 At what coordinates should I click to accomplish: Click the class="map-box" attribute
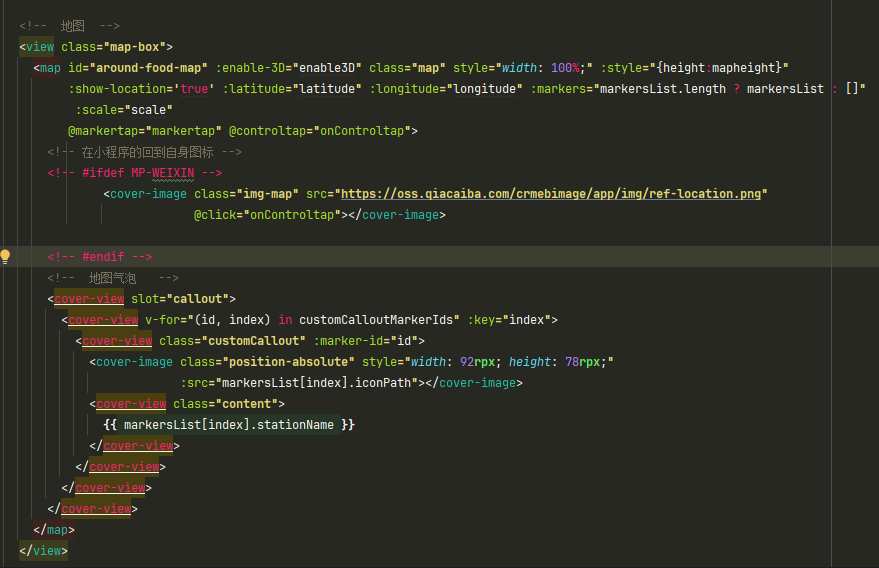click(x=114, y=47)
